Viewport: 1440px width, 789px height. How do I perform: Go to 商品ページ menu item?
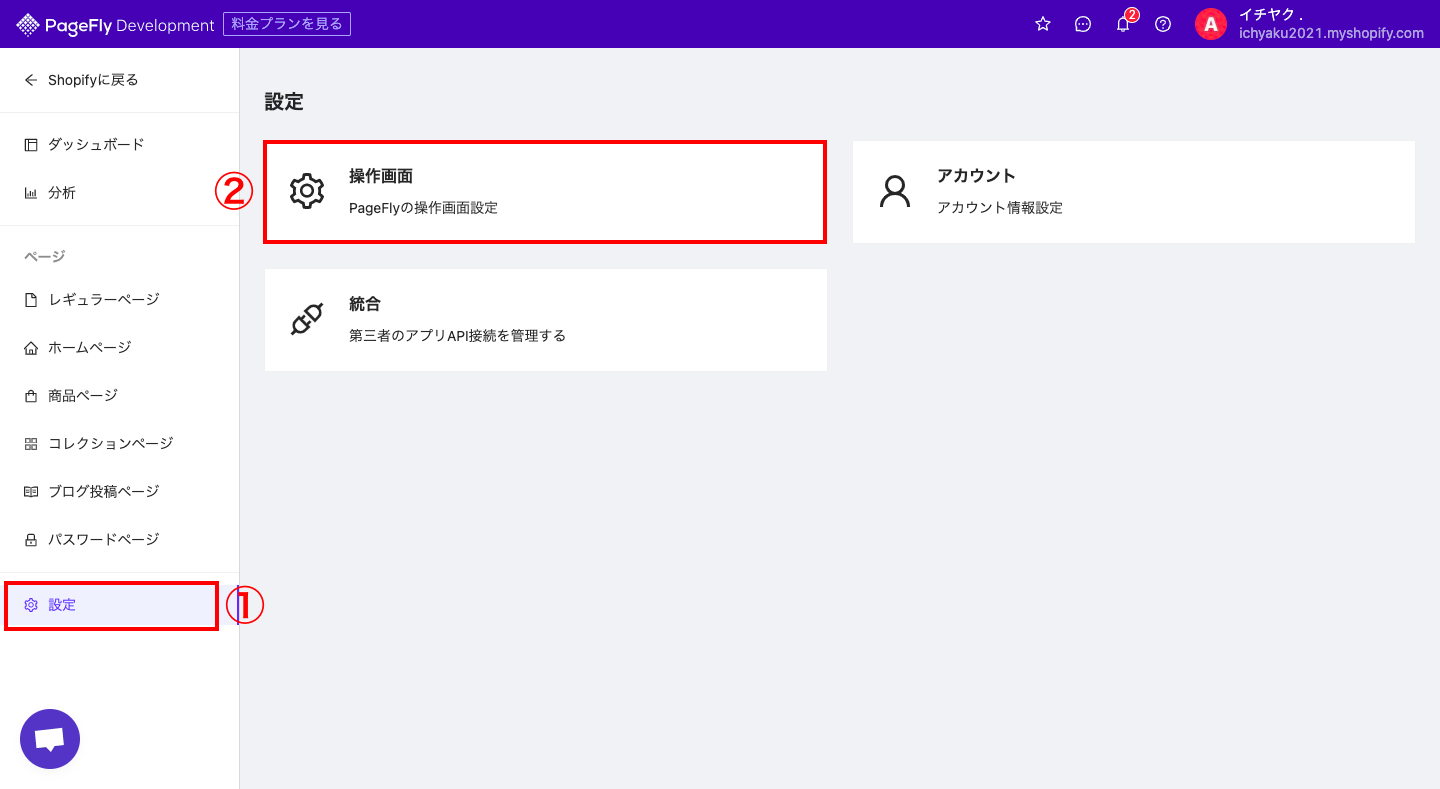(83, 396)
